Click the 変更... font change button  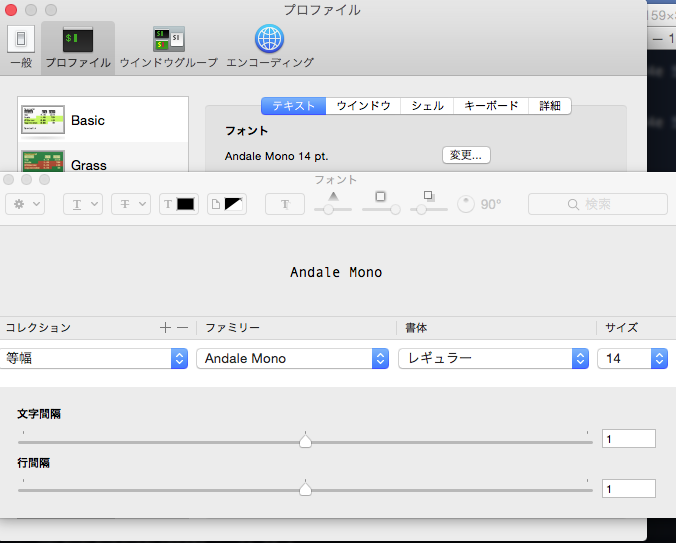click(465, 155)
